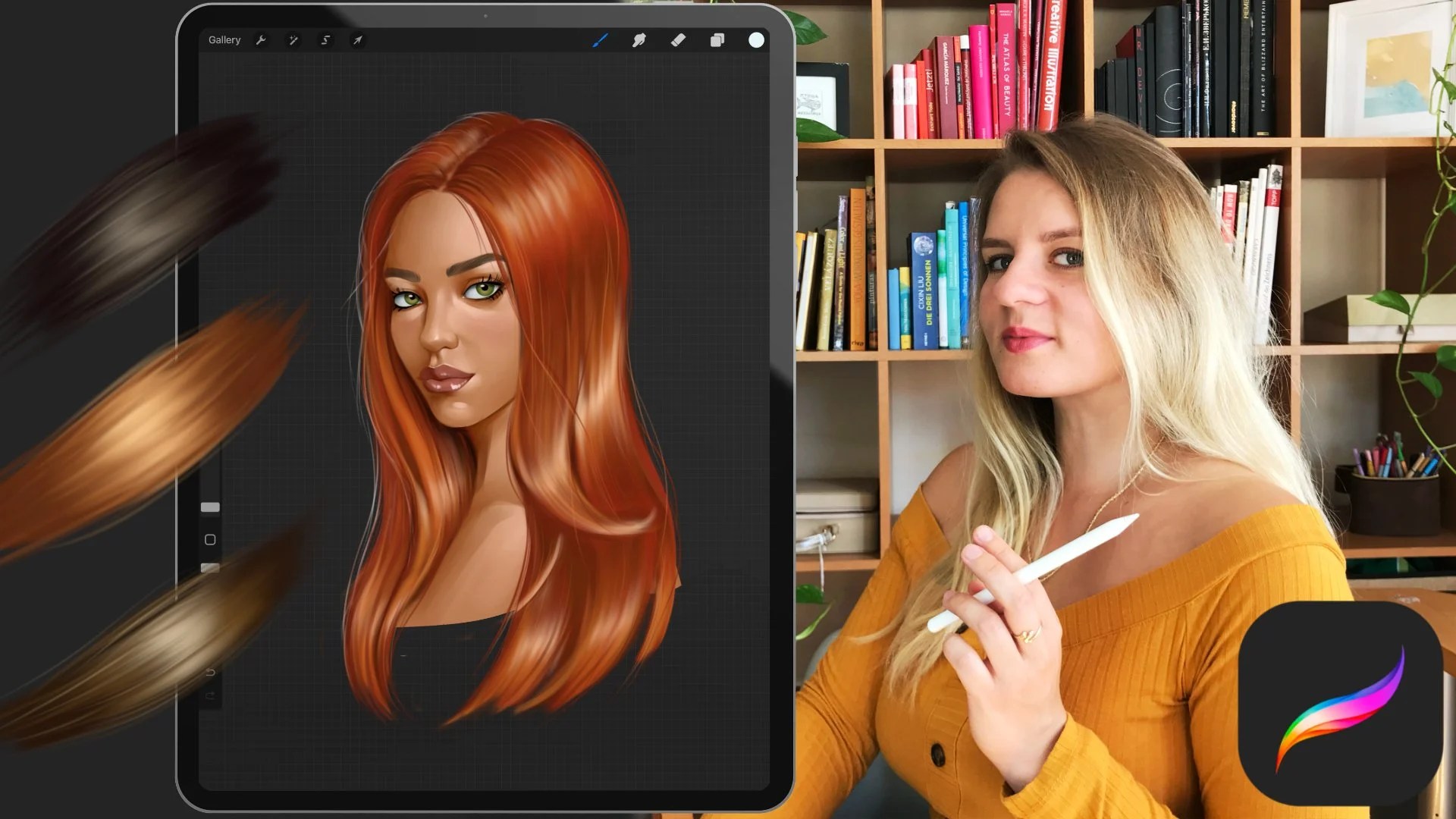
Task: Select the Transform arrow tool
Action: point(356,40)
